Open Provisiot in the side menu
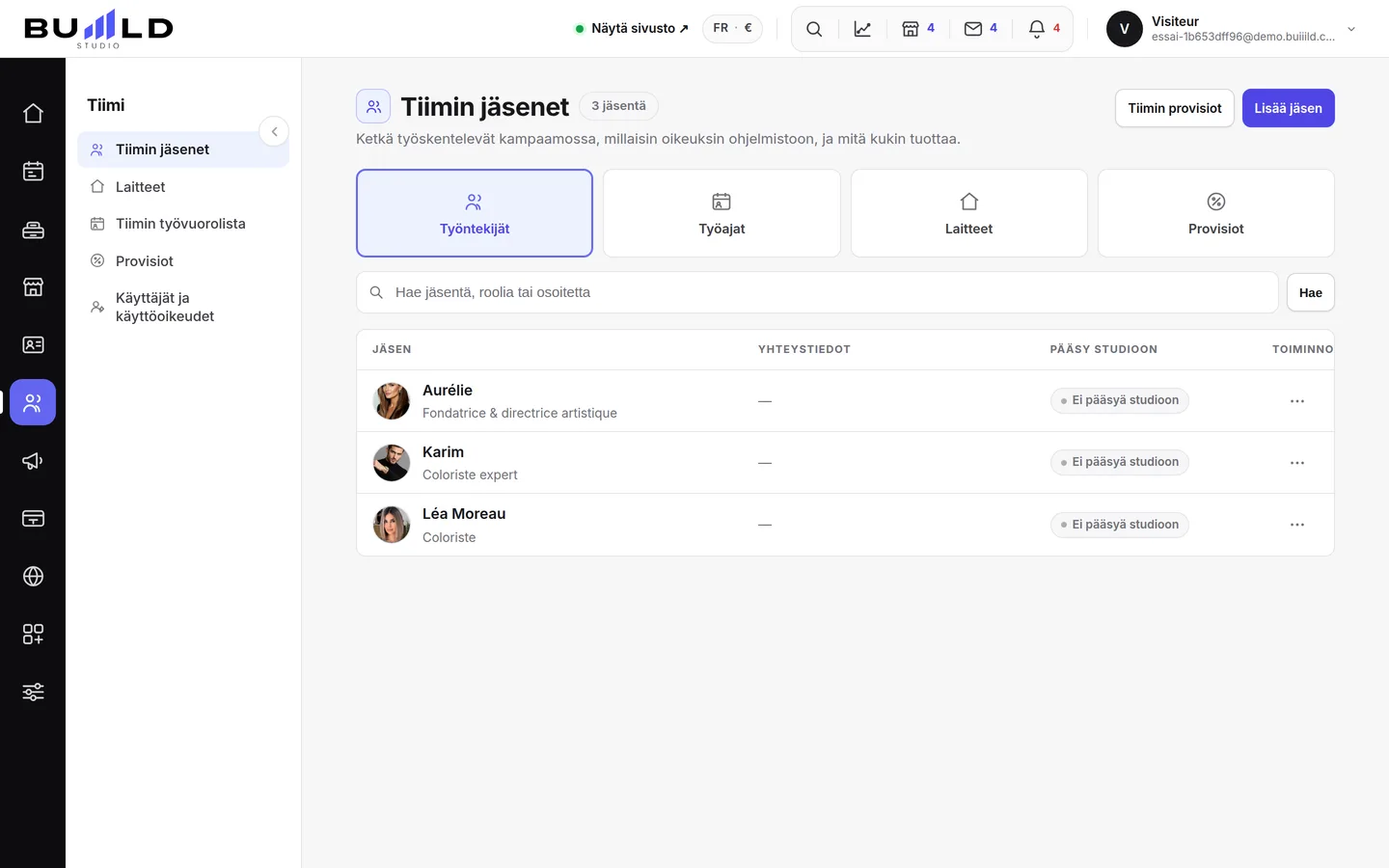The image size is (1389, 868). coord(183,261)
